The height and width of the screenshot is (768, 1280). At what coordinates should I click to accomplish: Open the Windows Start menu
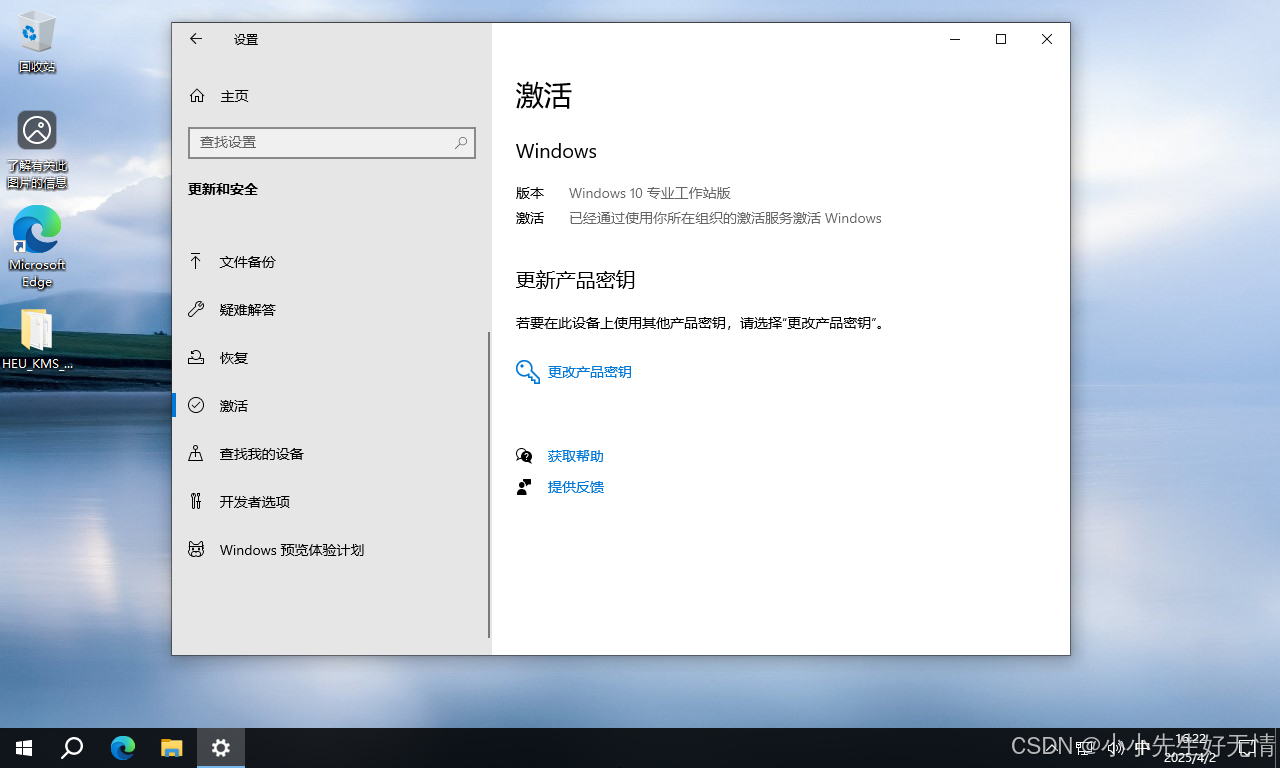pos(24,748)
